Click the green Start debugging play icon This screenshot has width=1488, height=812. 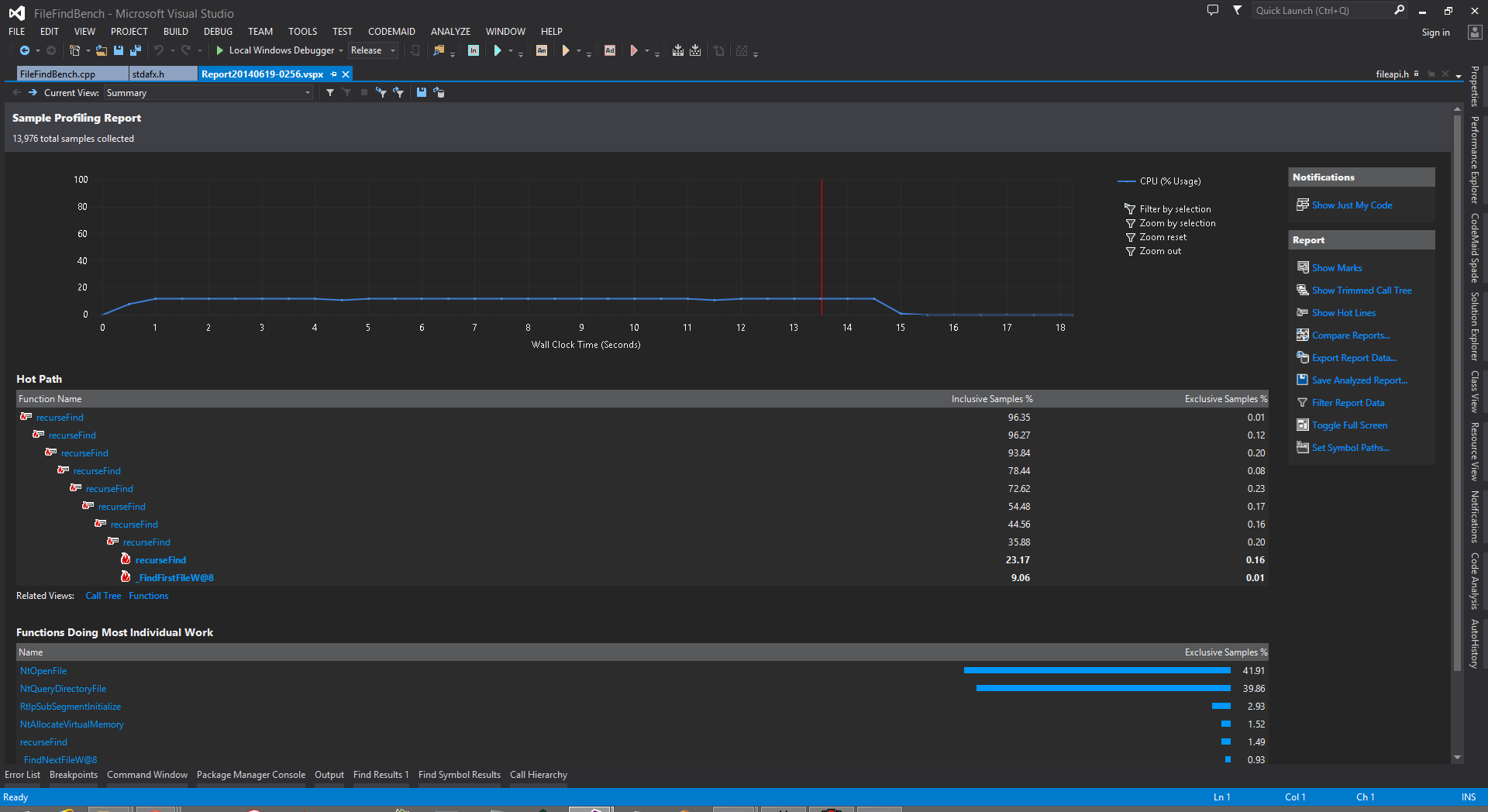(220, 50)
